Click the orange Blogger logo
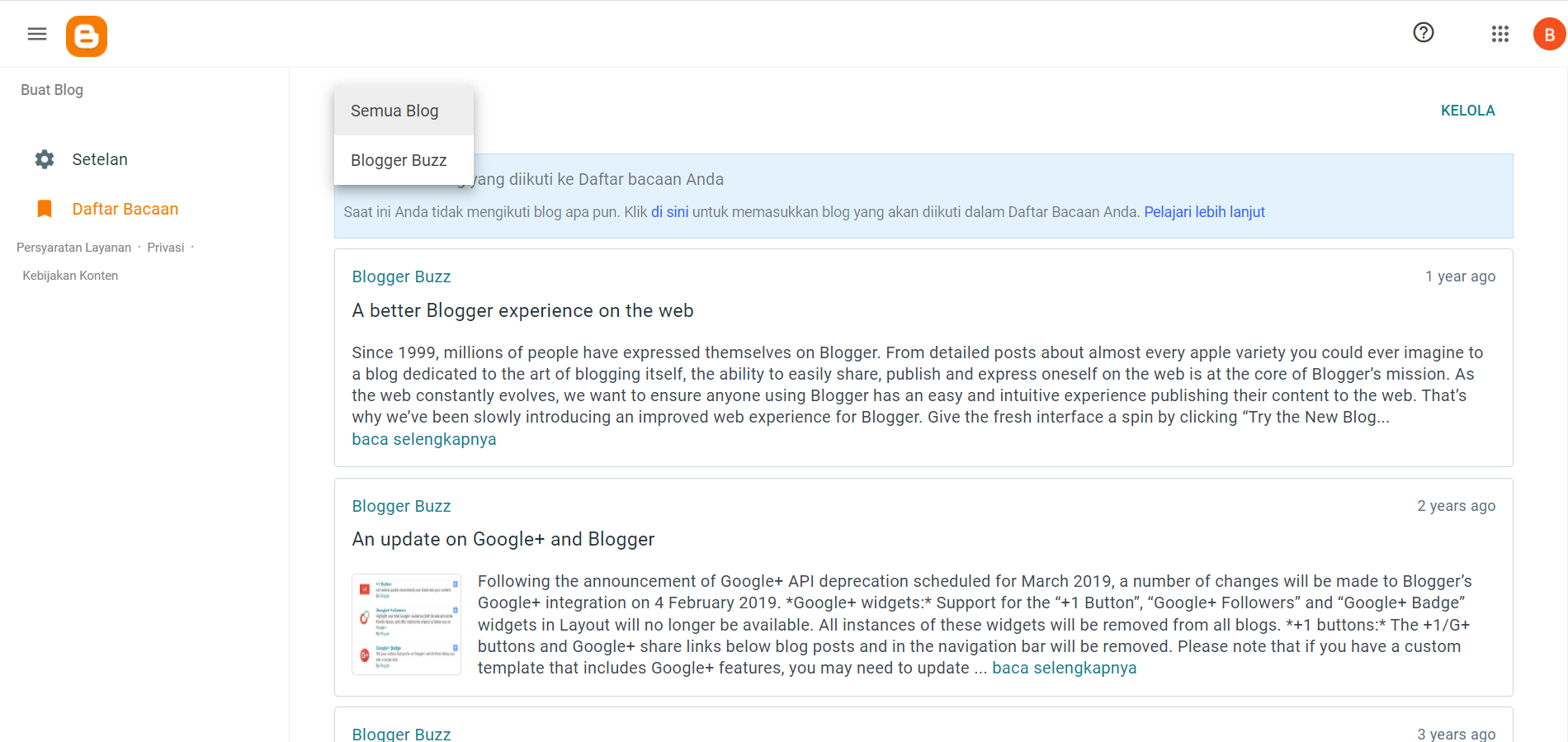This screenshot has height=742, width=1568. [87, 36]
